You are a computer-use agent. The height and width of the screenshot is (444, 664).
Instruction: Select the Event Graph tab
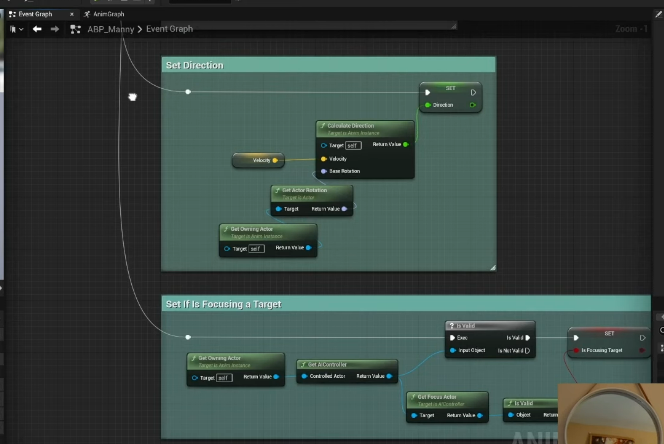tap(34, 14)
